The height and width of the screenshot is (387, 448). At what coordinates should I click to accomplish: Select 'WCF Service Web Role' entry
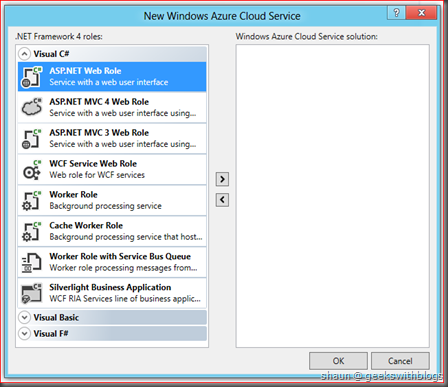112,169
